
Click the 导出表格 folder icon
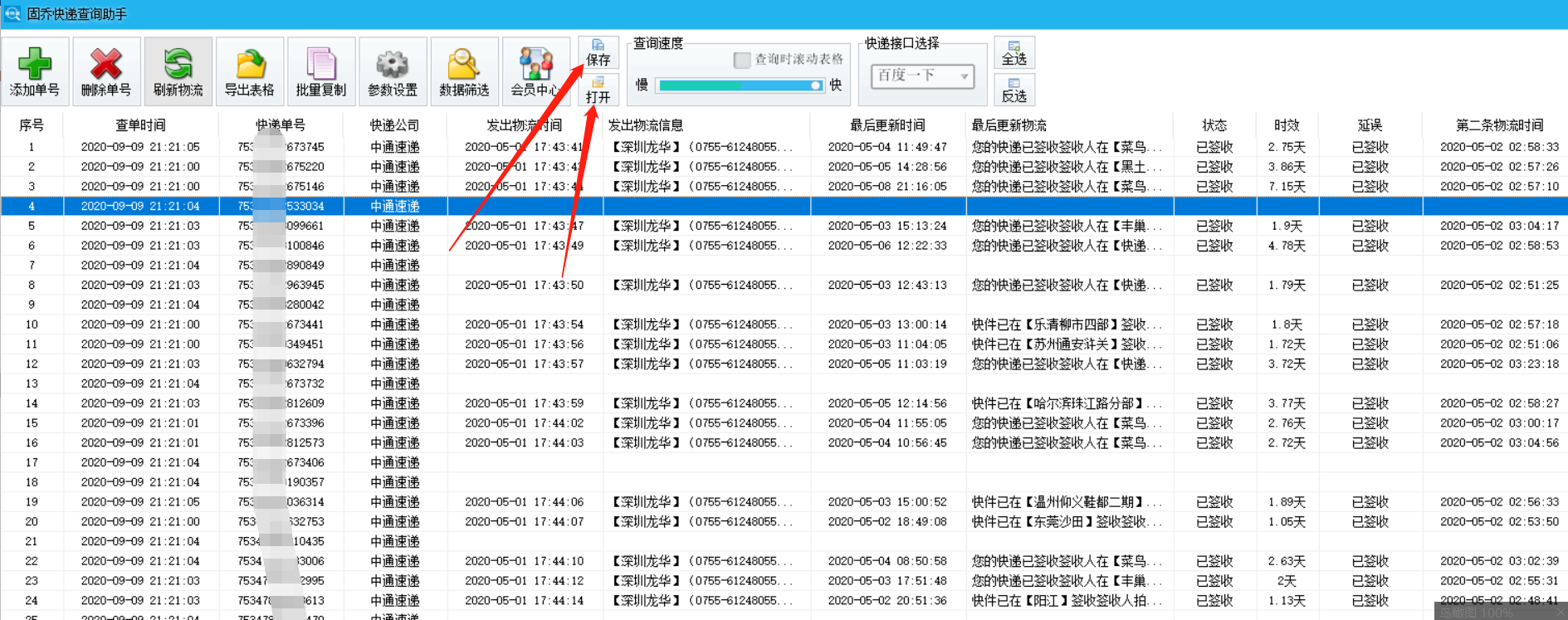pos(250,64)
